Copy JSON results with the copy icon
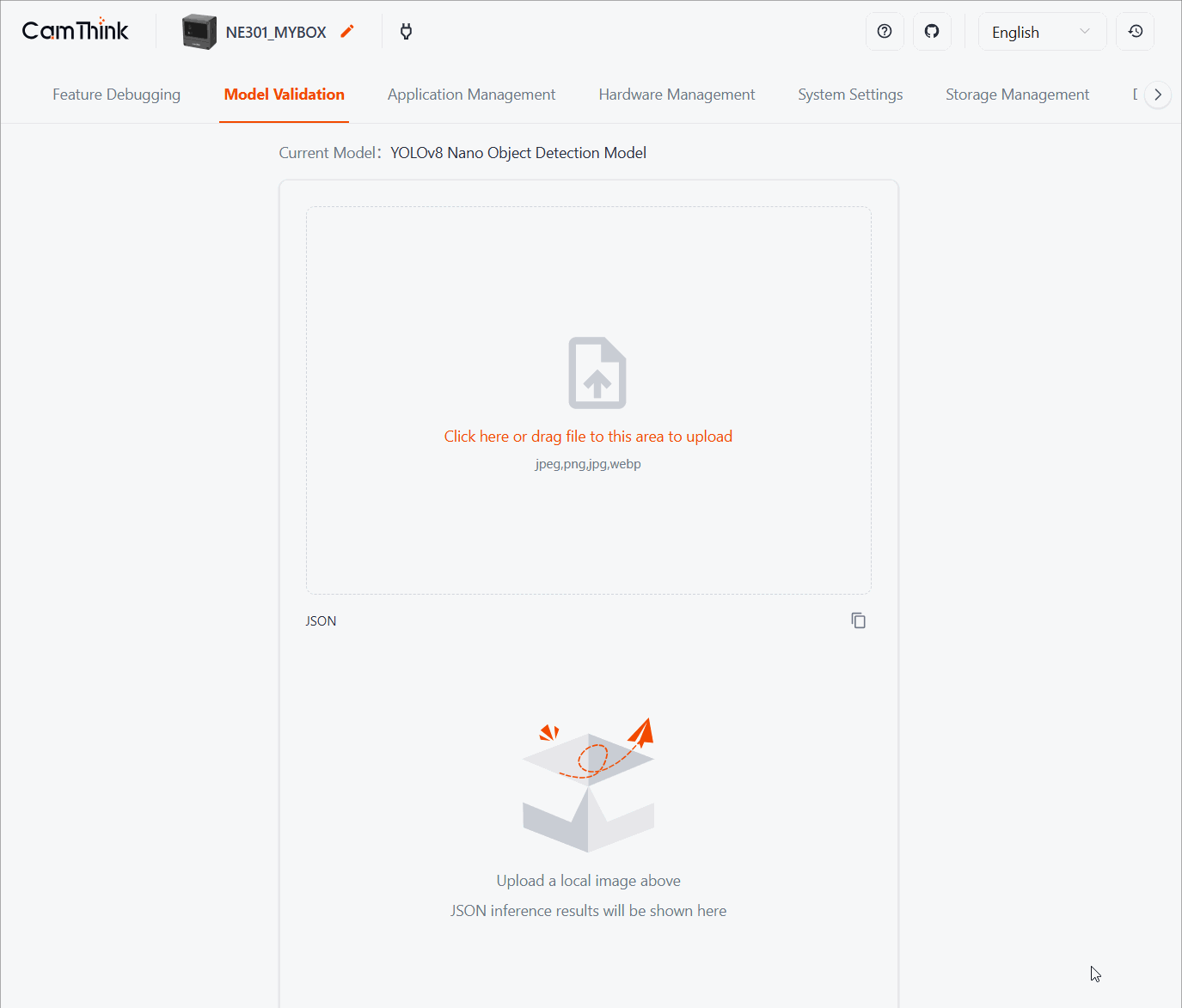 tap(858, 620)
